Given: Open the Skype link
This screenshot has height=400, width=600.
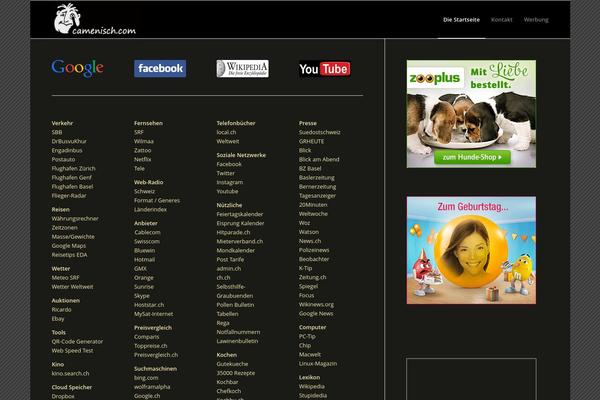Looking at the screenshot, I should [142, 296].
